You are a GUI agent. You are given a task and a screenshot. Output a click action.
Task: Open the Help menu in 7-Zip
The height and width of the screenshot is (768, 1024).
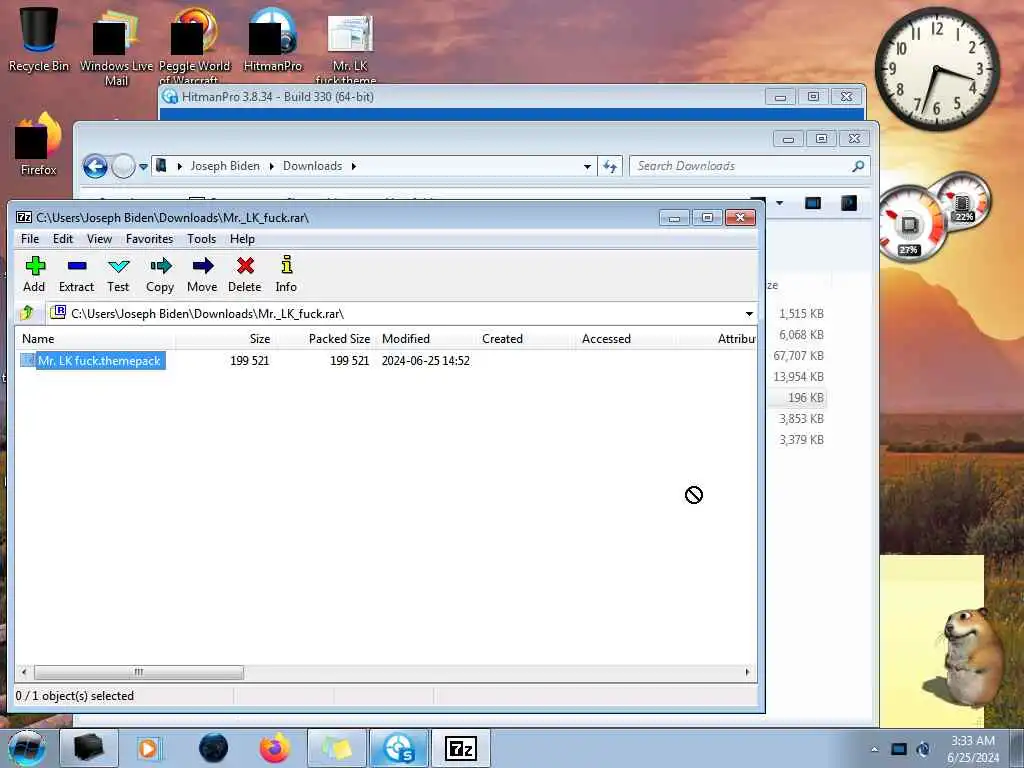coord(242,239)
